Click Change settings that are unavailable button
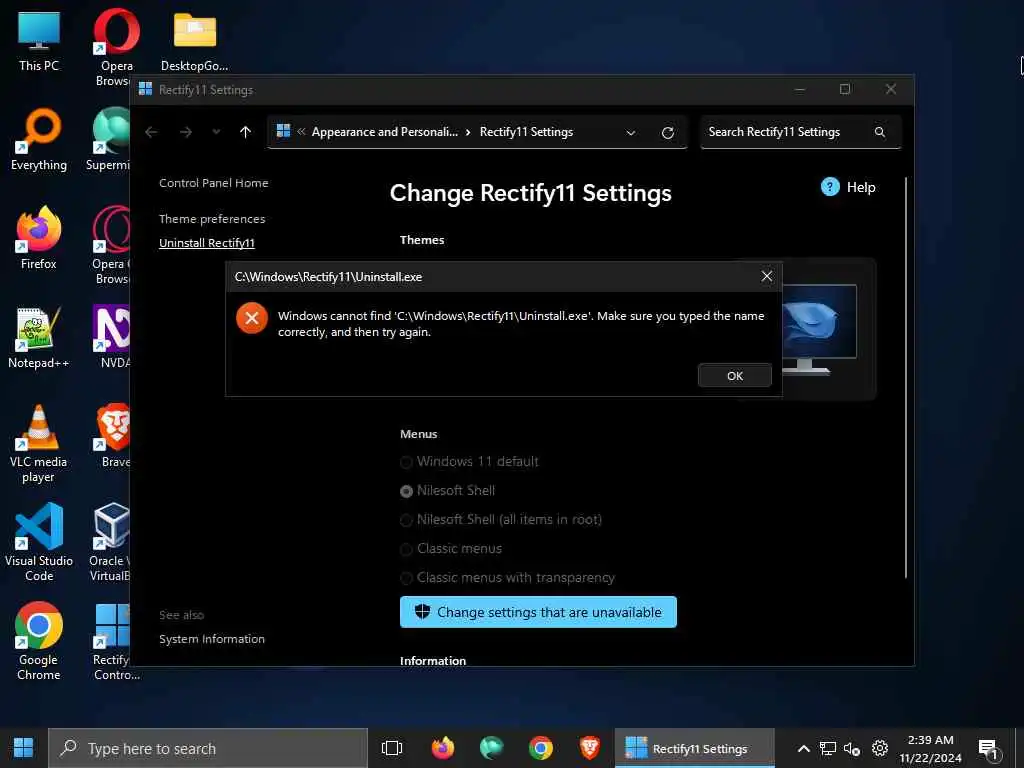This screenshot has width=1024, height=768. 538,612
